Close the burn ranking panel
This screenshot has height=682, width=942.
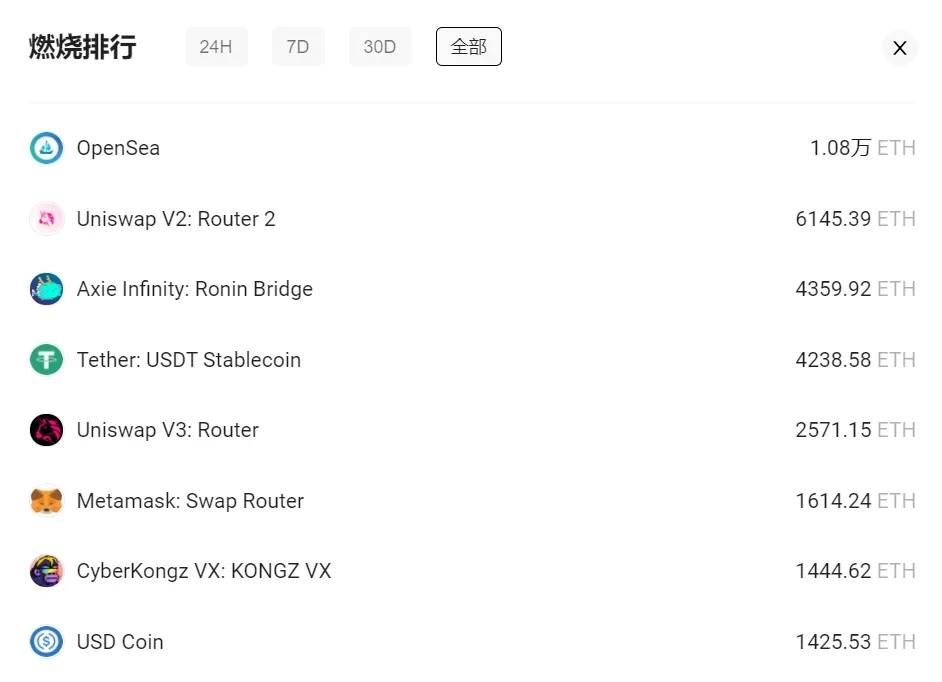(899, 48)
